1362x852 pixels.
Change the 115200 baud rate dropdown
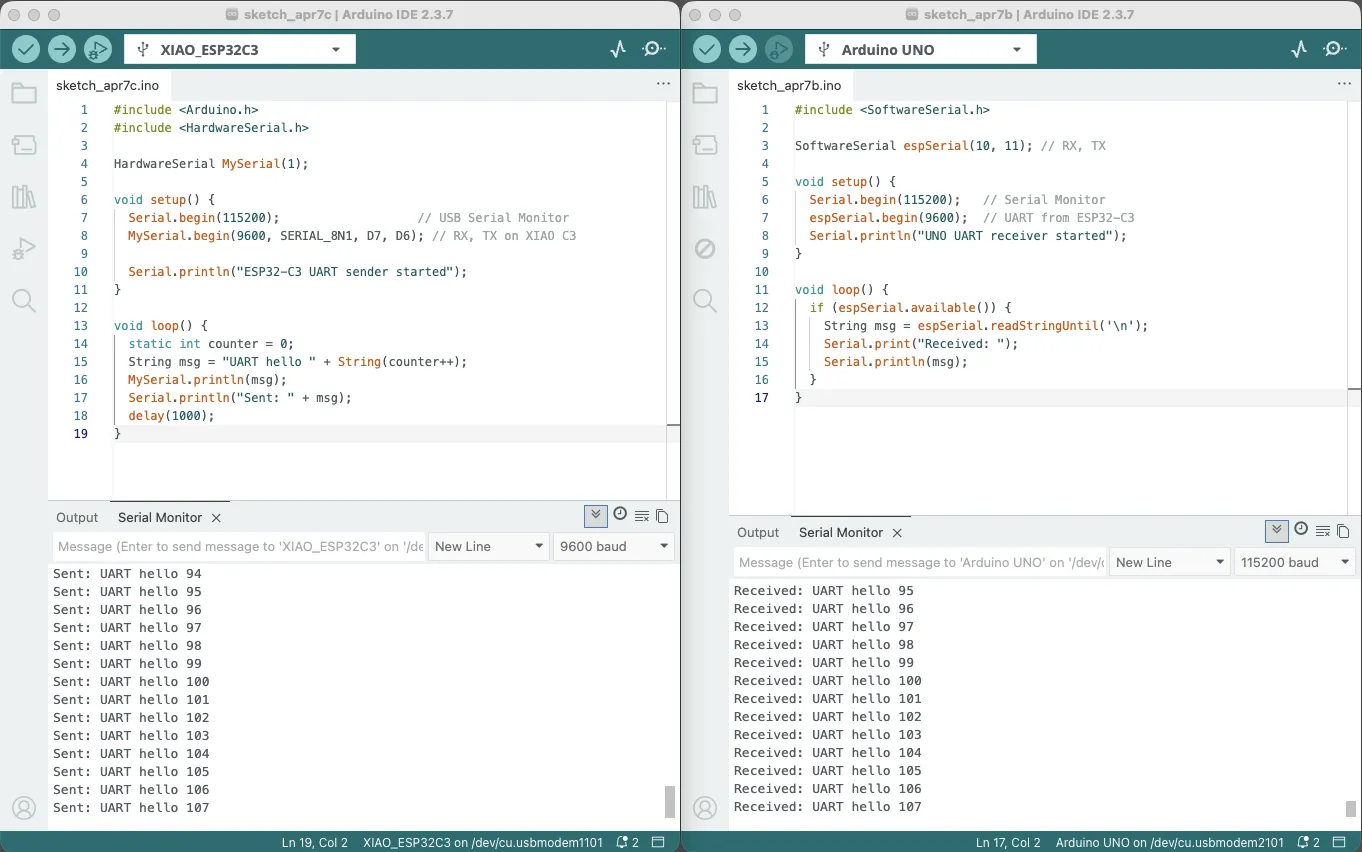tap(1295, 562)
